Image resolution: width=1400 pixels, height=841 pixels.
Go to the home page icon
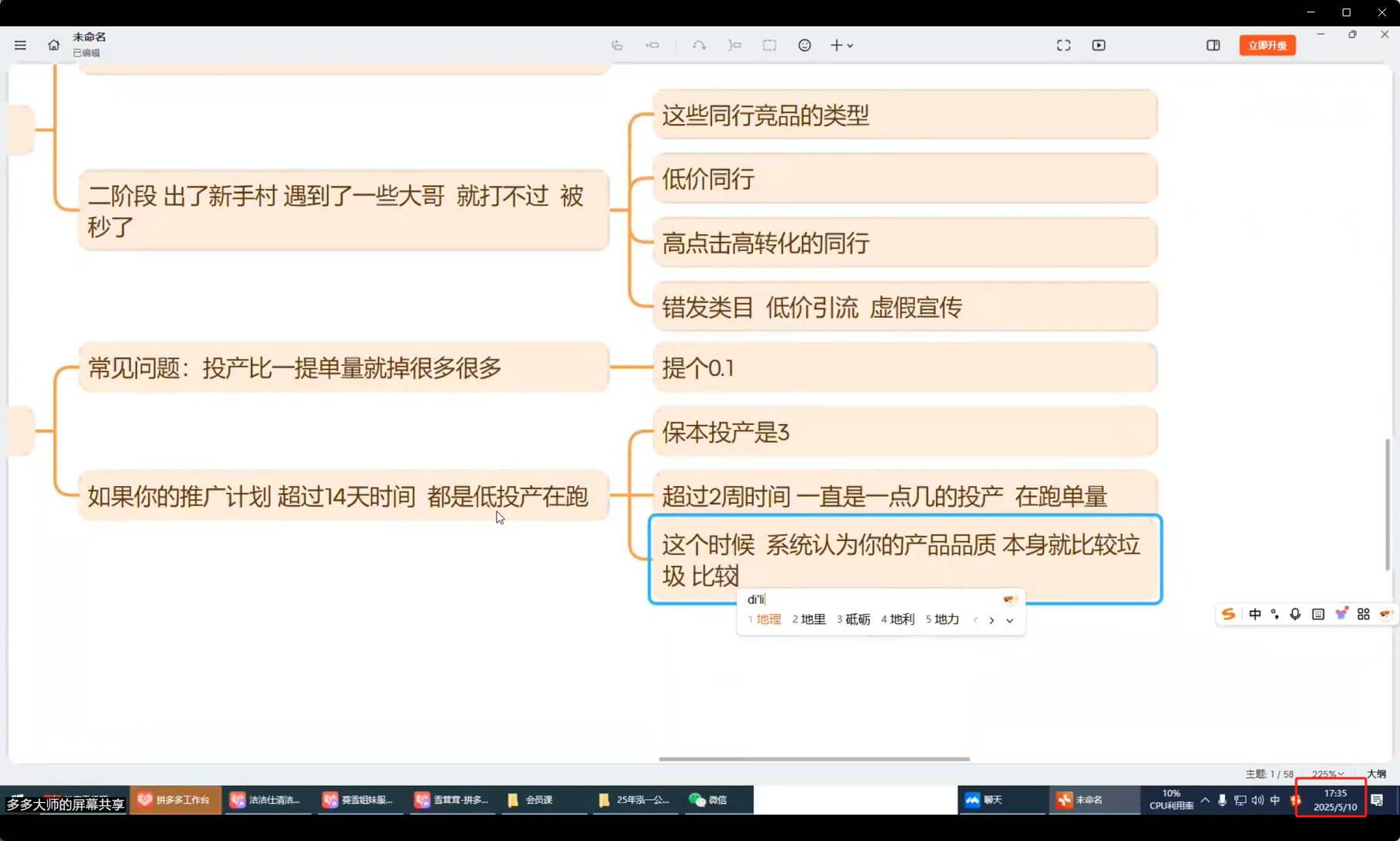point(53,46)
